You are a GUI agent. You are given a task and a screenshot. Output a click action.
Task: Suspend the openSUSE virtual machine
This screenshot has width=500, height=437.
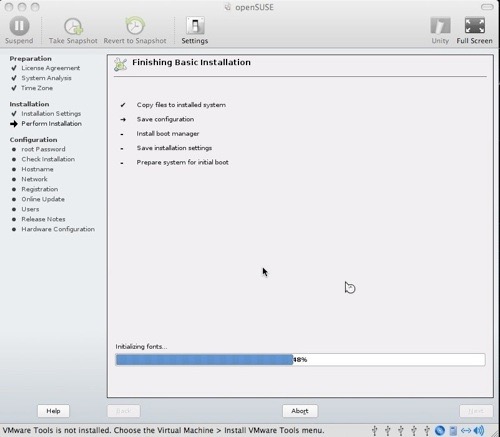(x=19, y=30)
